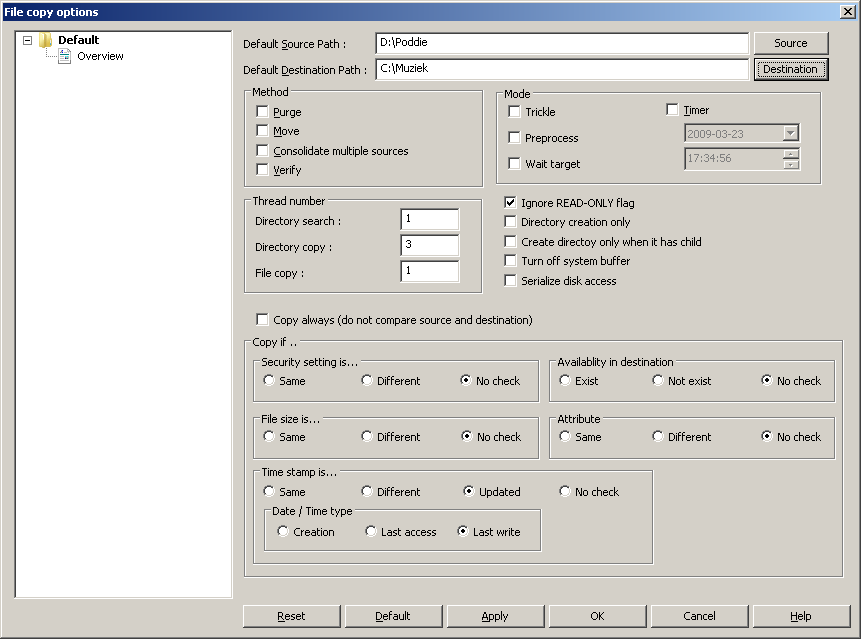This screenshot has width=861, height=639.
Task: Click the timer time spinner up arrow
Action: pos(791,153)
